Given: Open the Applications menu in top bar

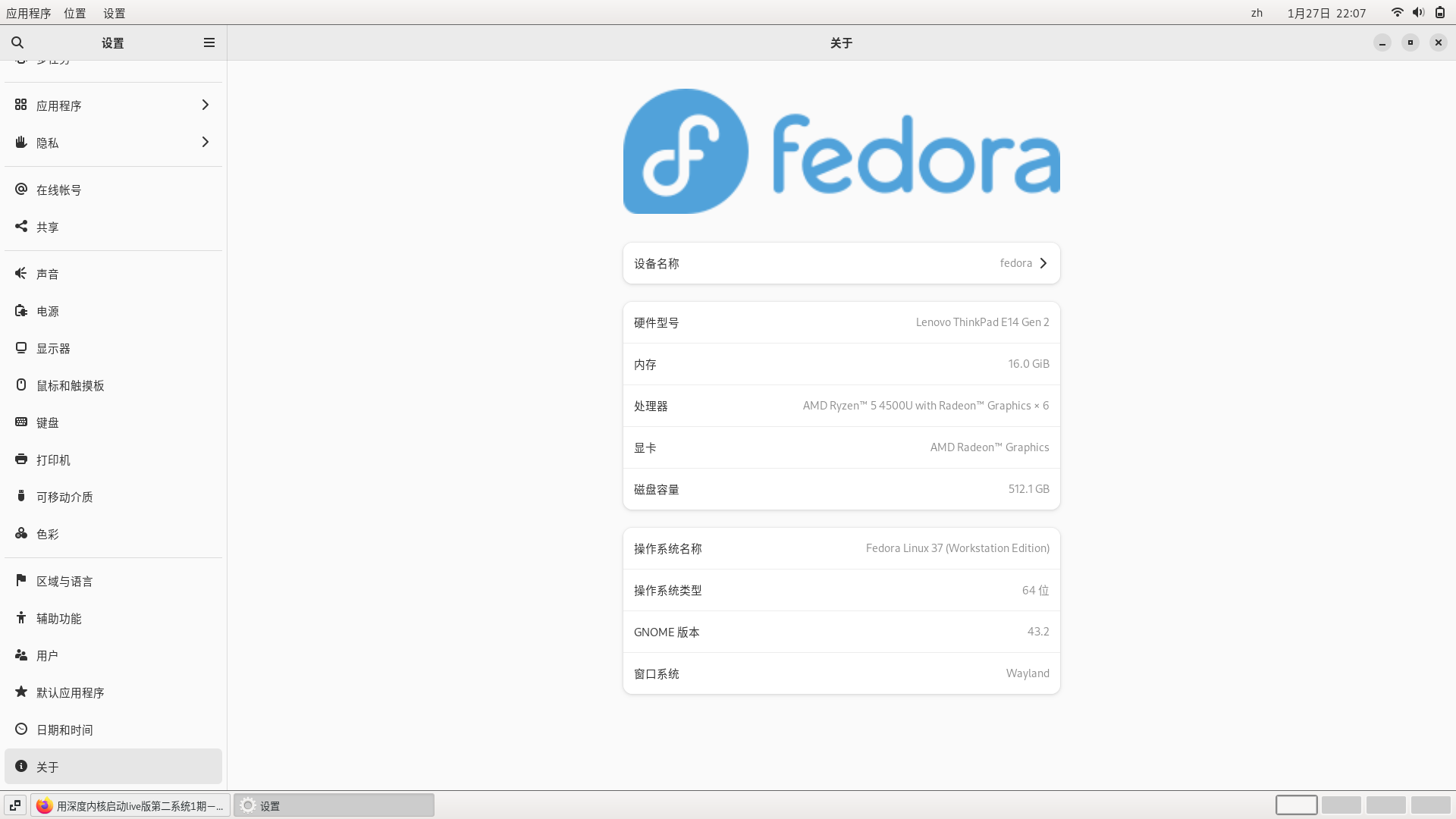Looking at the screenshot, I should [x=28, y=13].
